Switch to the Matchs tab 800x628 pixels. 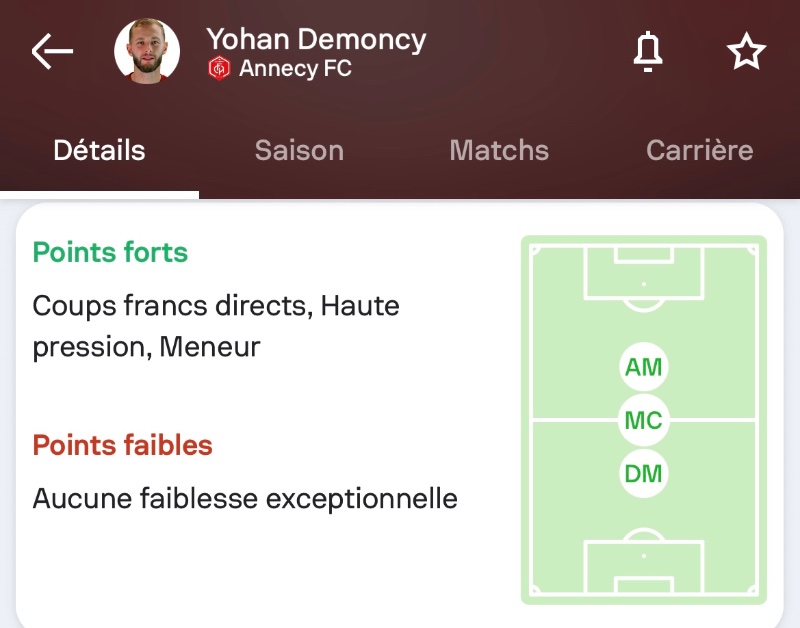[499, 151]
